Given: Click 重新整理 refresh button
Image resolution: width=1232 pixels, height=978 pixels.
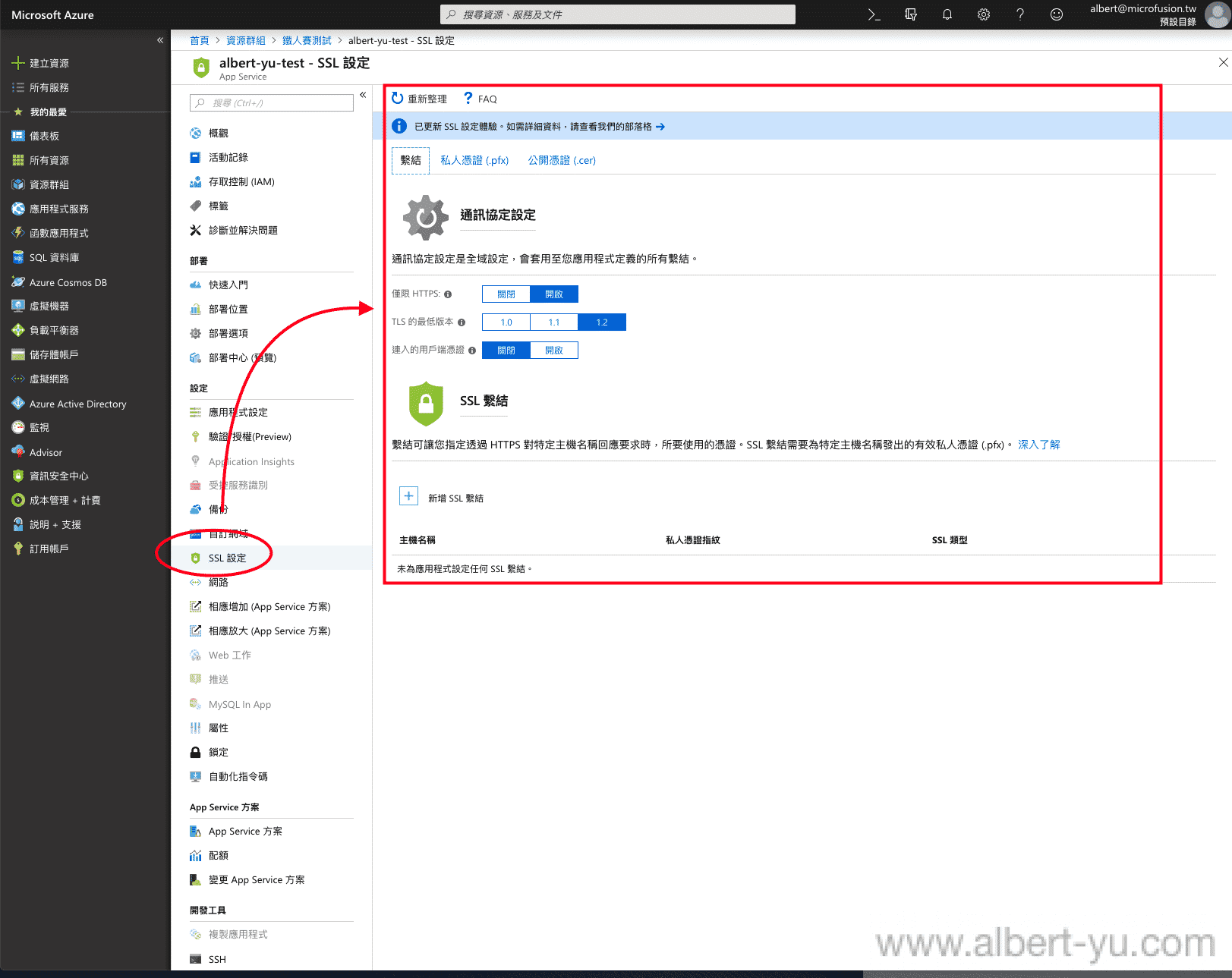Looking at the screenshot, I should pyautogui.click(x=419, y=99).
